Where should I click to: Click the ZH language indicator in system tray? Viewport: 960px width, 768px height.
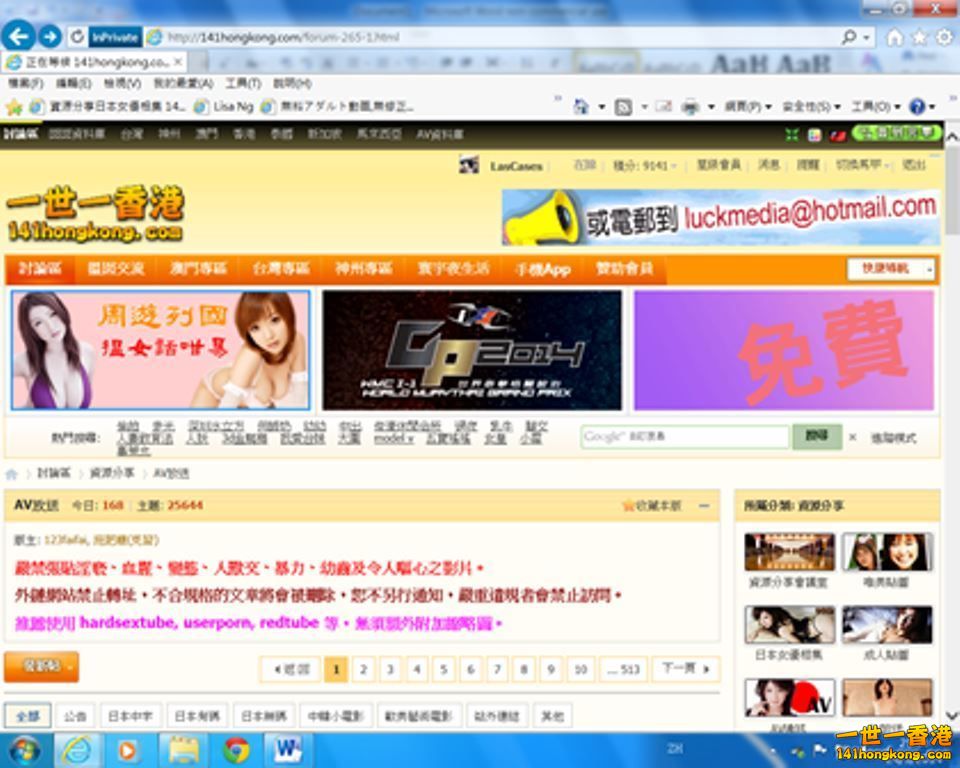coord(675,748)
